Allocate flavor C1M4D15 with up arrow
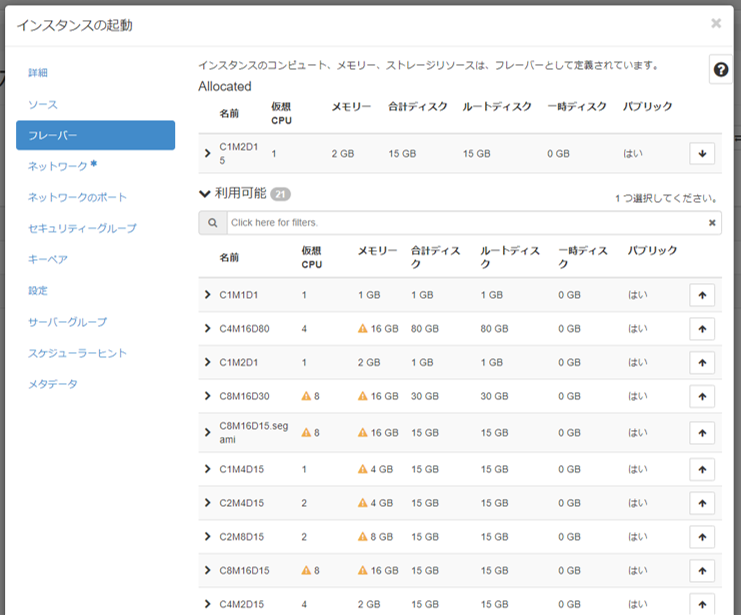741x615 pixels. click(702, 469)
